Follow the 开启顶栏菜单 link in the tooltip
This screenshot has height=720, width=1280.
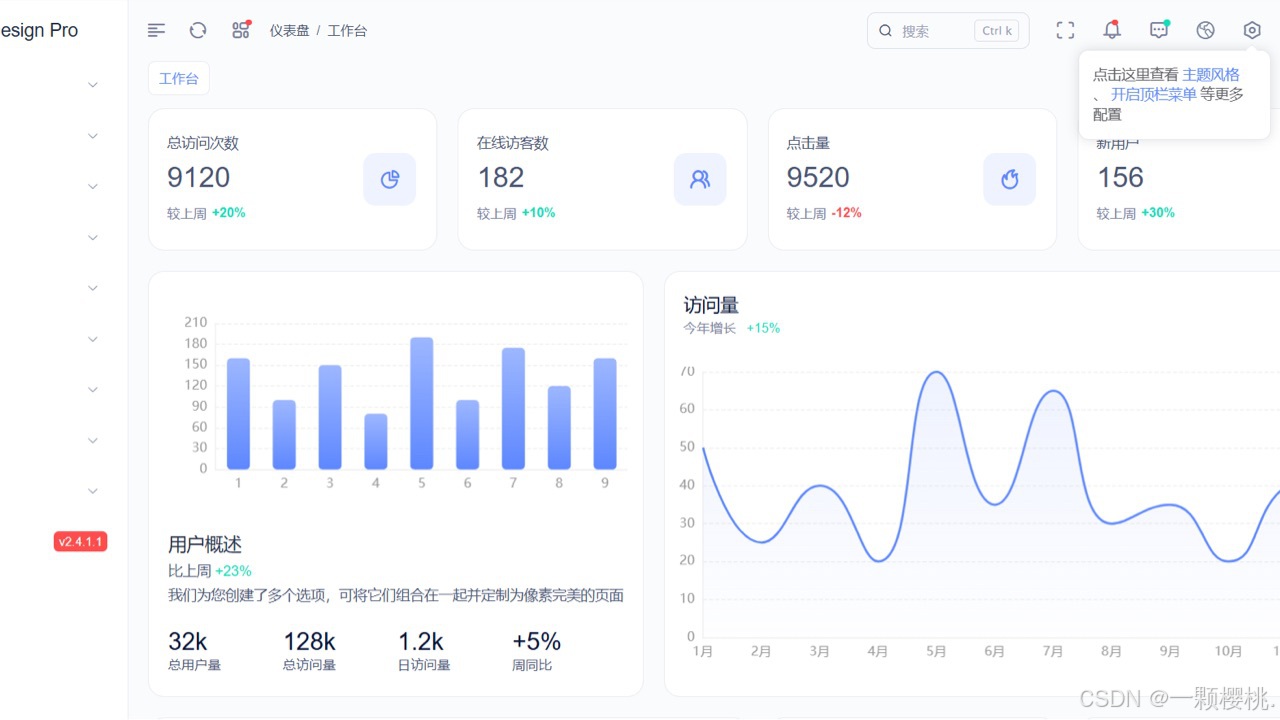(x=1154, y=94)
